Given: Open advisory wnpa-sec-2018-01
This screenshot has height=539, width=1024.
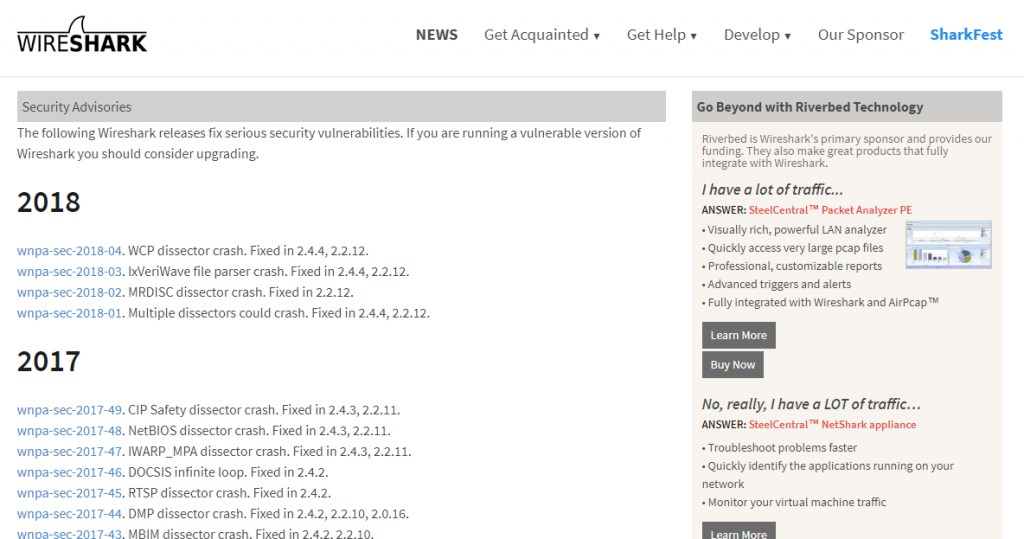Looking at the screenshot, I should point(69,314).
